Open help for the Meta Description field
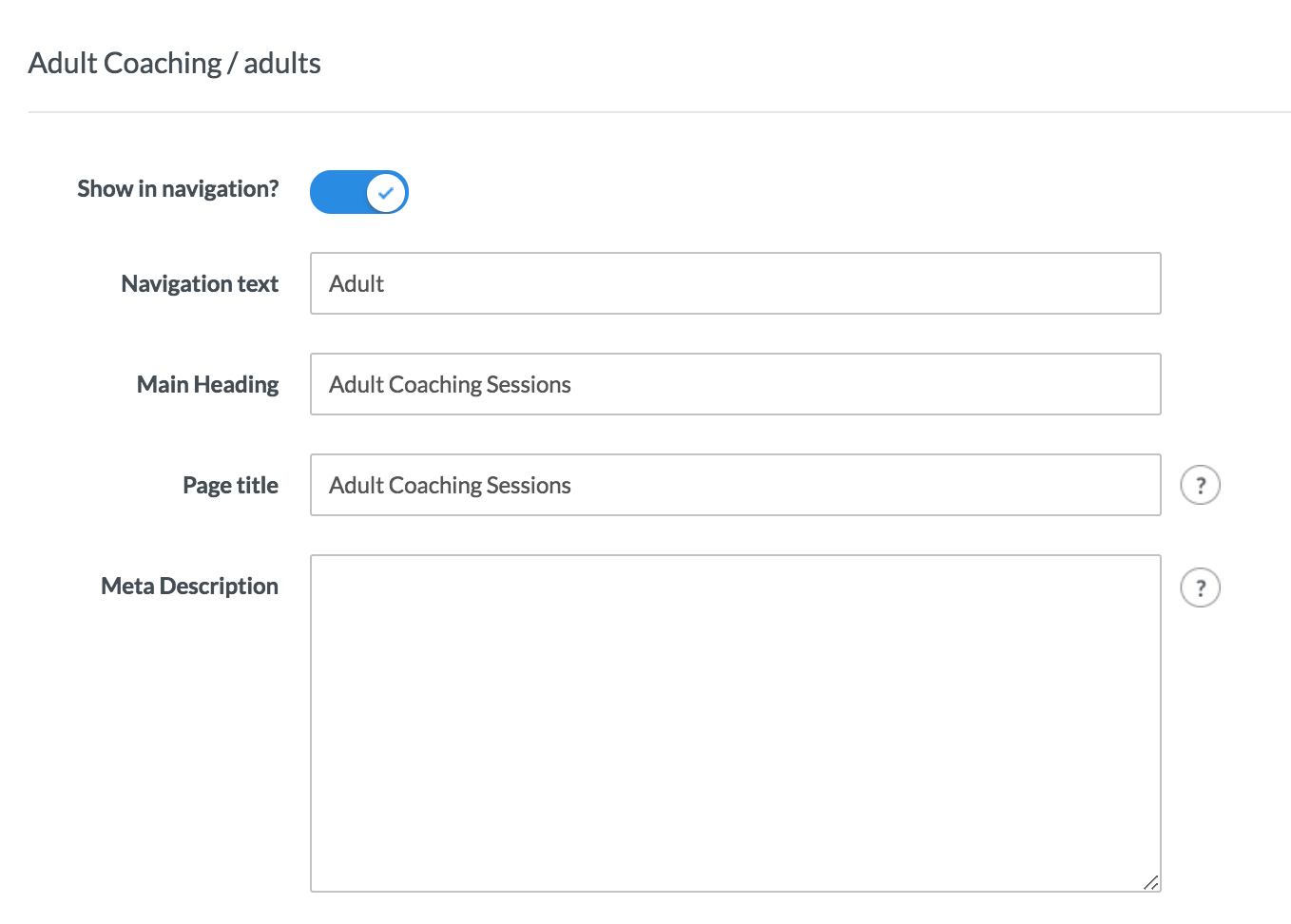The image size is (1291, 924). point(1200,587)
